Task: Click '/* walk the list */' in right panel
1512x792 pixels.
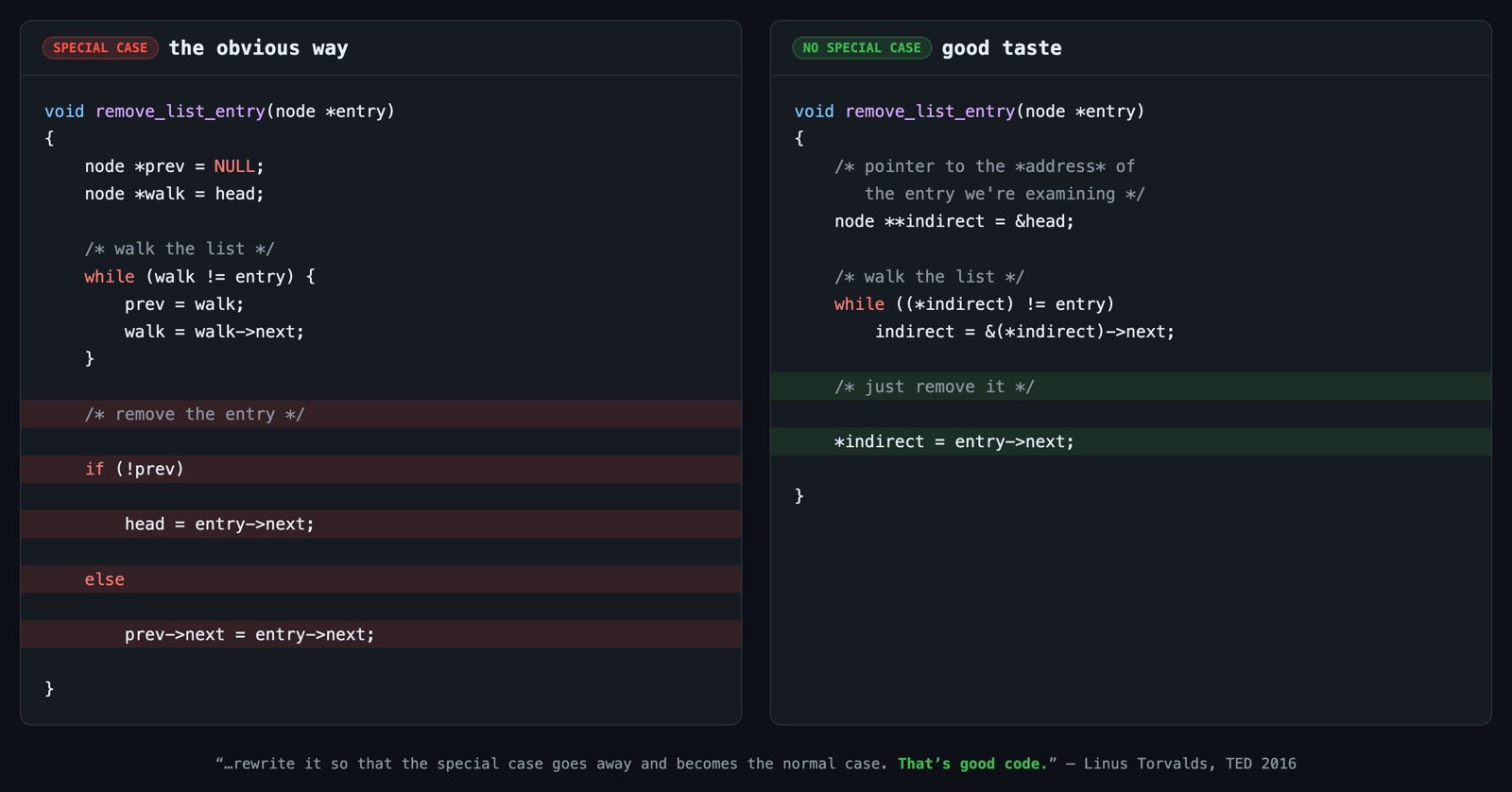Action: pyautogui.click(x=929, y=277)
